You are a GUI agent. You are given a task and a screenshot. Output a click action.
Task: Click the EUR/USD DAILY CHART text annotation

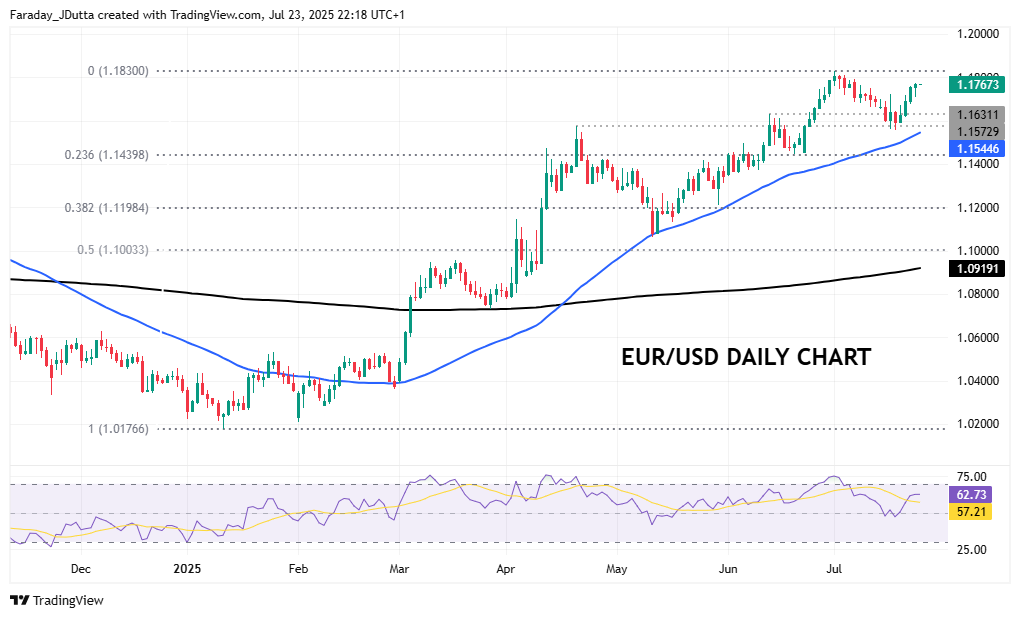pyautogui.click(x=745, y=357)
